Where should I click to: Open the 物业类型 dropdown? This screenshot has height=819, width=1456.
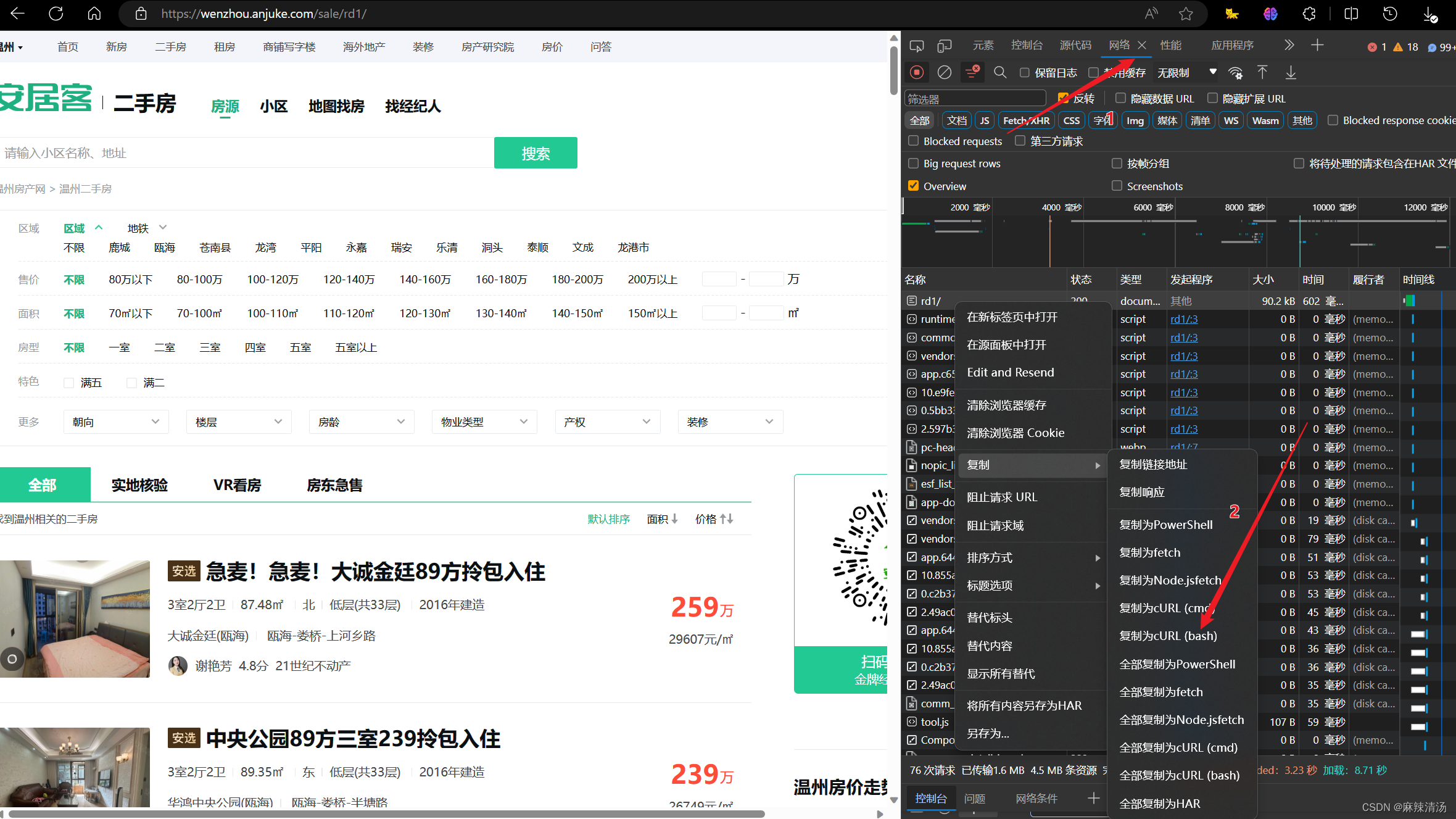(x=484, y=422)
